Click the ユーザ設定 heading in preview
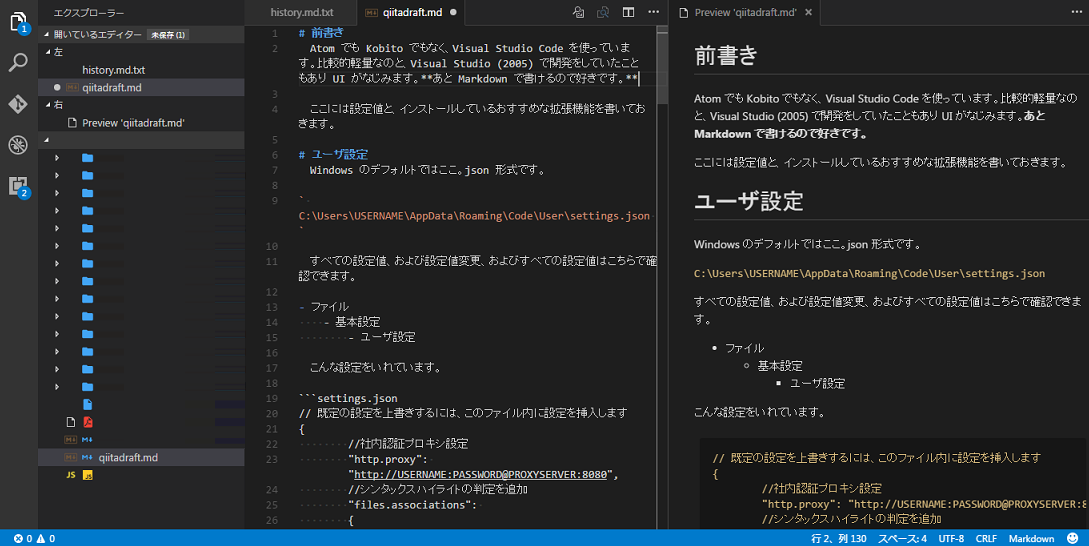Image resolution: width=1089 pixels, height=546 pixels. [749, 201]
